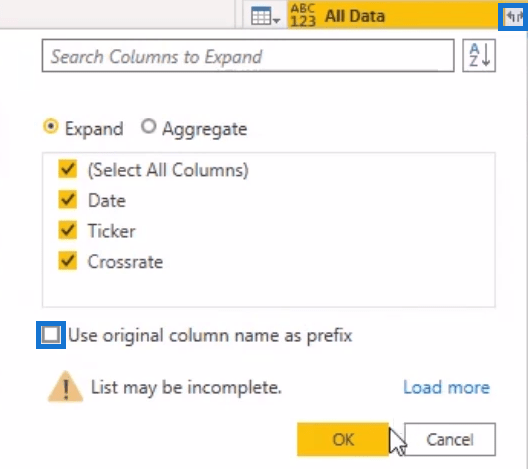Uncheck the Date column checkbox
528x469 pixels.
click(67, 200)
